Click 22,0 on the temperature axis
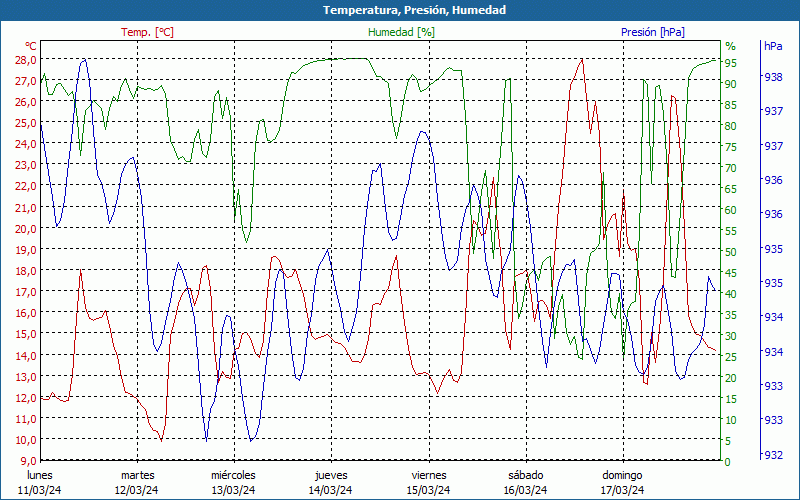Viewport: 800px width, 500px height. click(x=26, y=186)
